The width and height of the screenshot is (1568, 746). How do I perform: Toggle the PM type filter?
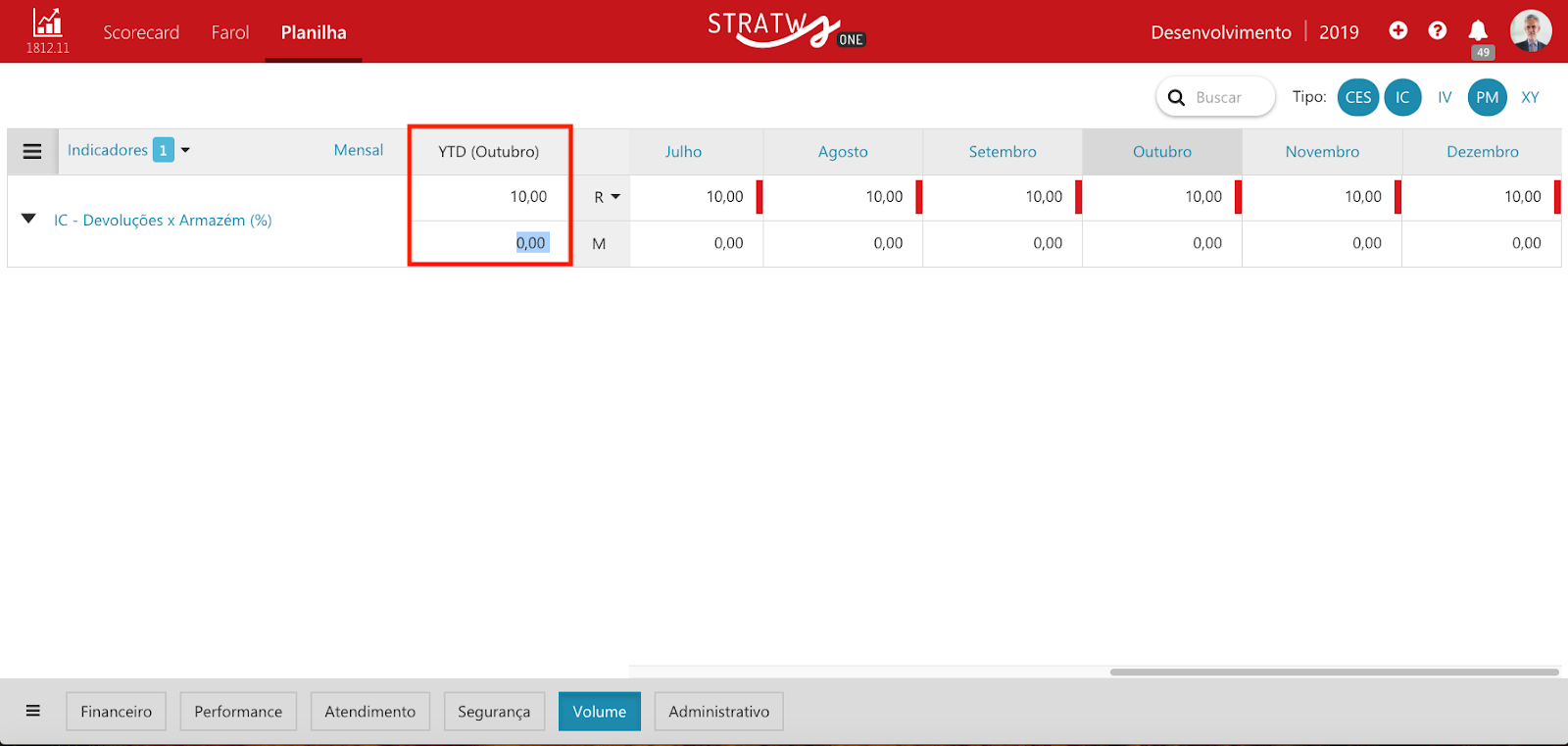(x=1487, y=97)
